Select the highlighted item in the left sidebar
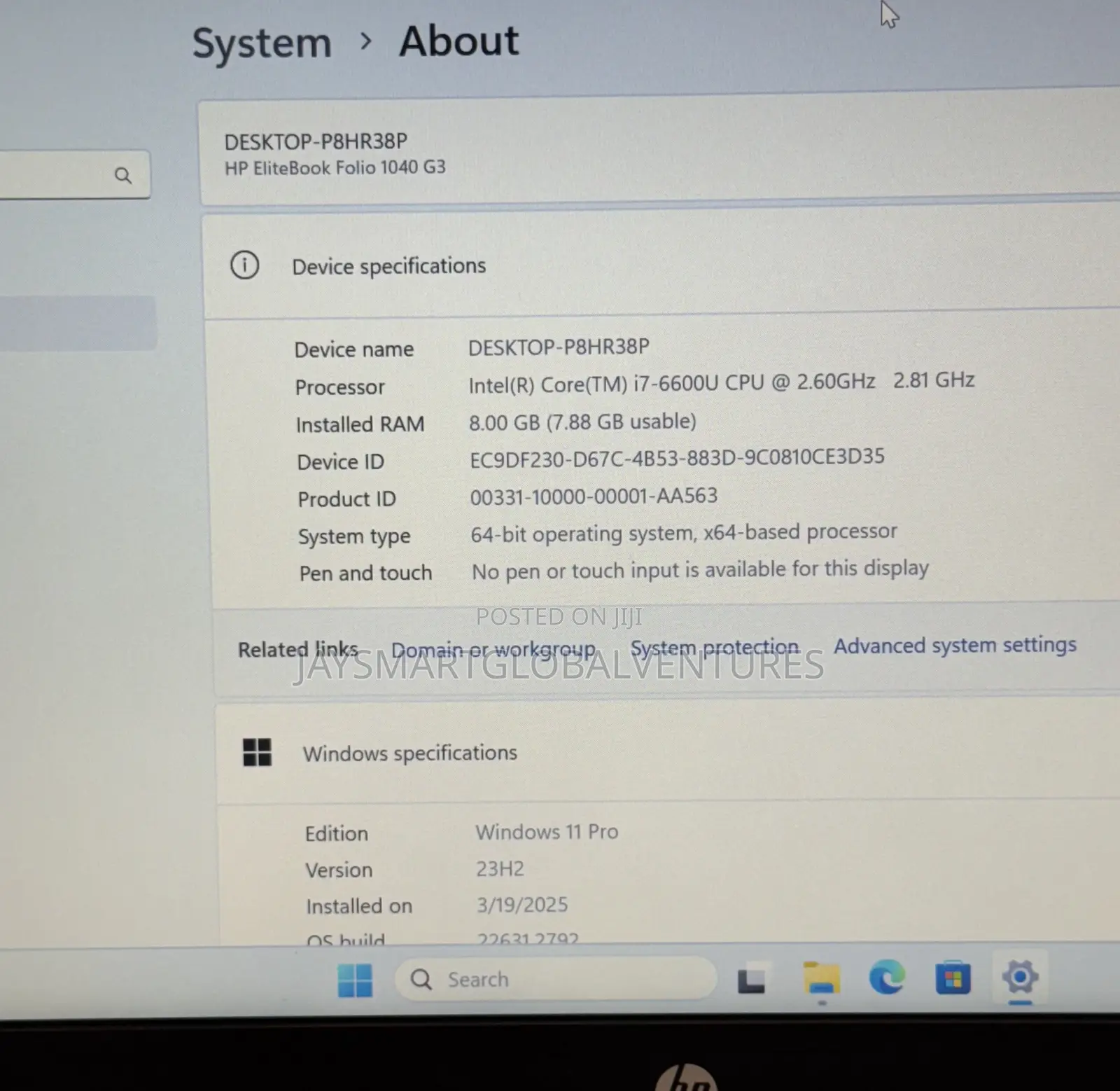This screenshot has height=1091, width=1120. (78, 323)
